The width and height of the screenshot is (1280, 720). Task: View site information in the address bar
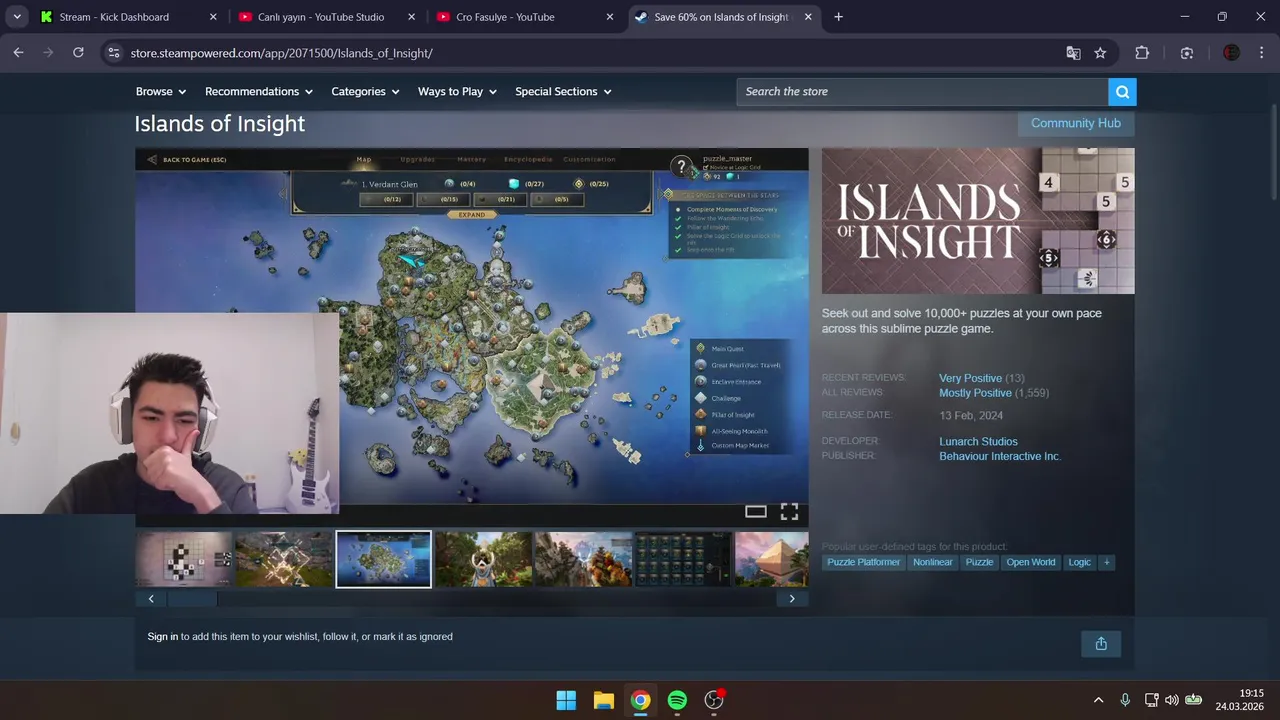coord(114,53)
